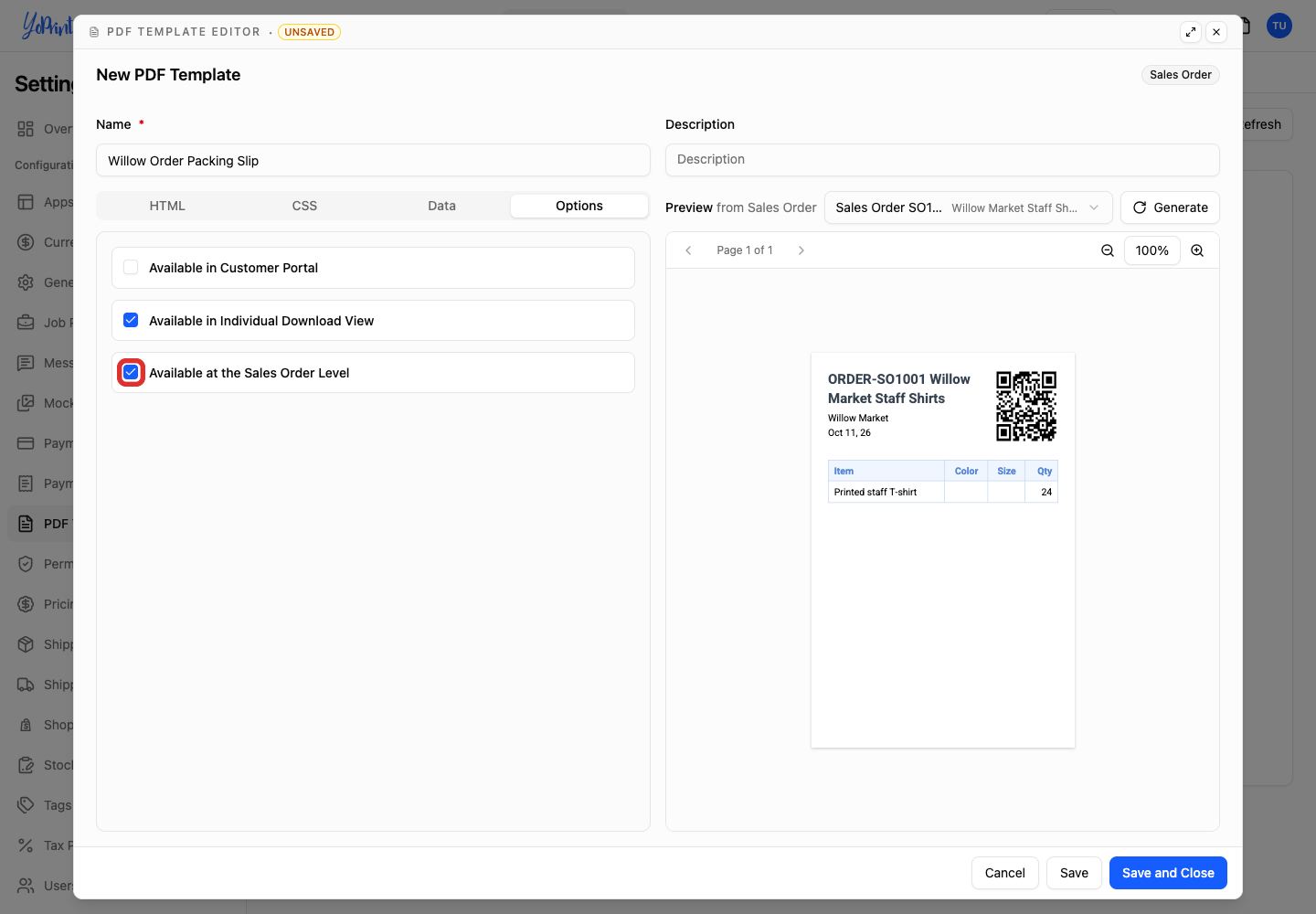Click the document icon beside PDF Template Editor
1316x914 pixels.
(94, 32)
